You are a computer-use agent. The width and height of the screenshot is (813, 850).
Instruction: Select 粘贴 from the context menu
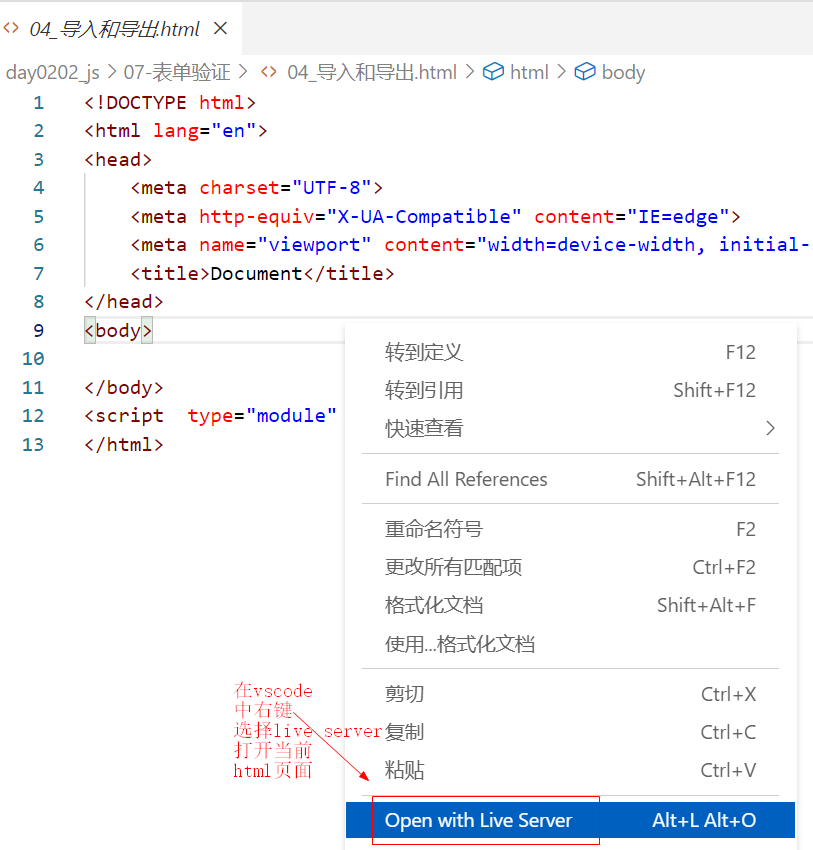(404, 770)
